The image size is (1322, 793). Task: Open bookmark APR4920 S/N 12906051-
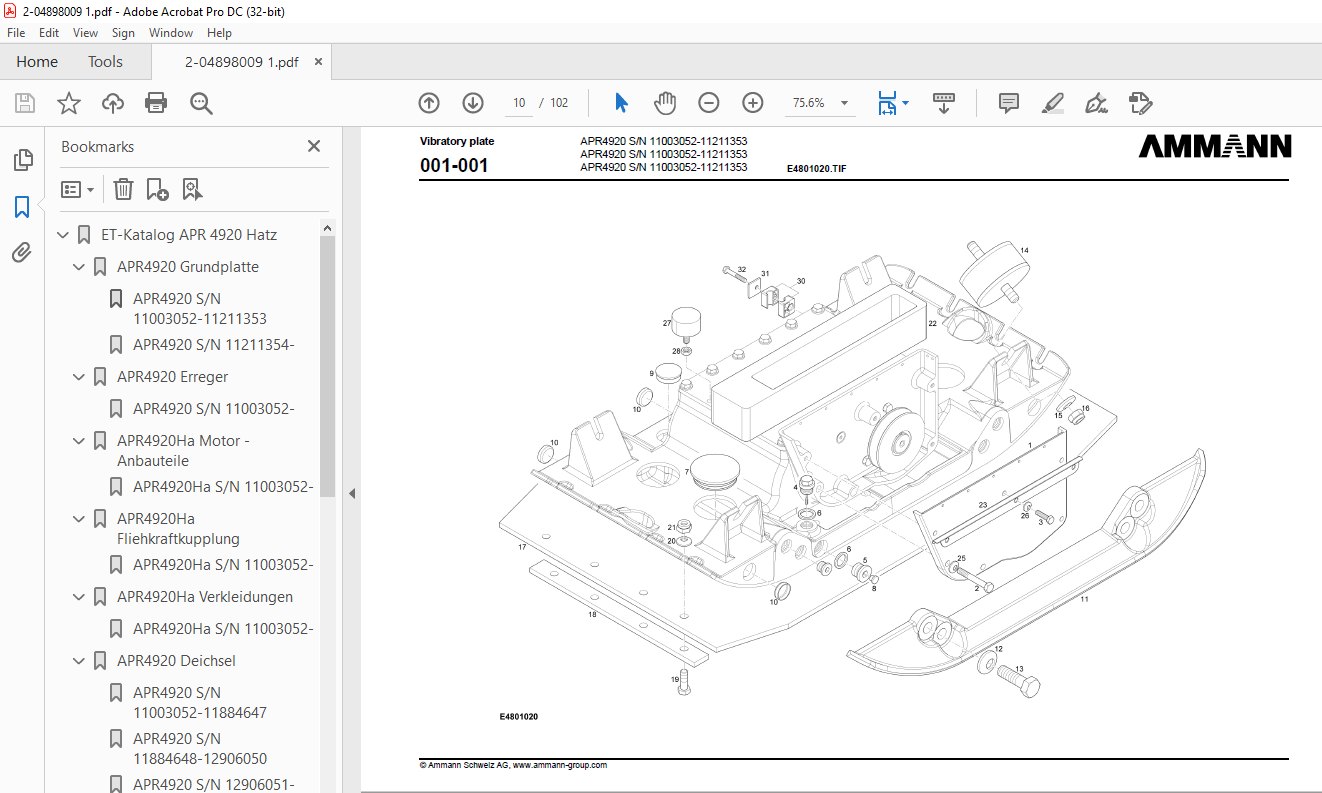[x=214, y=785]
